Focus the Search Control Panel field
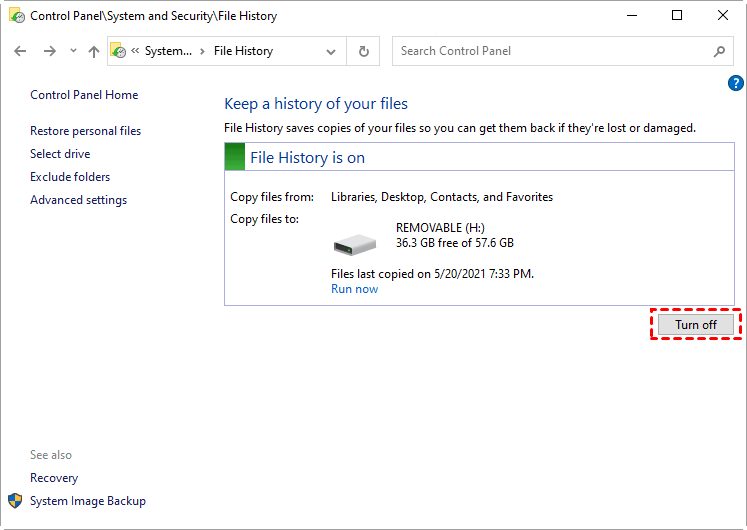747x530 pixels. (x=550, y=52)
